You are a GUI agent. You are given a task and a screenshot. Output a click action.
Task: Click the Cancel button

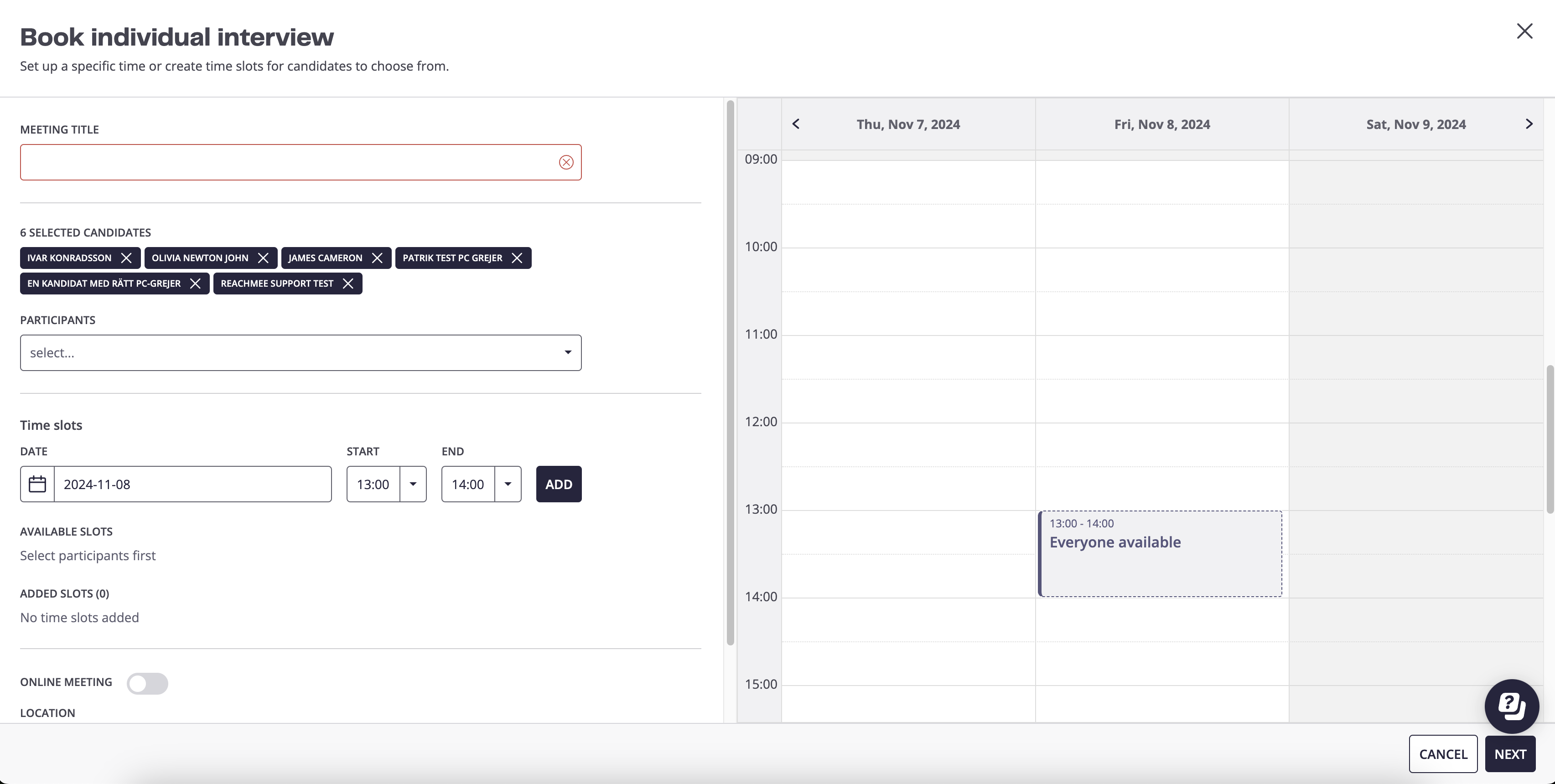(x=1443, y=754)
